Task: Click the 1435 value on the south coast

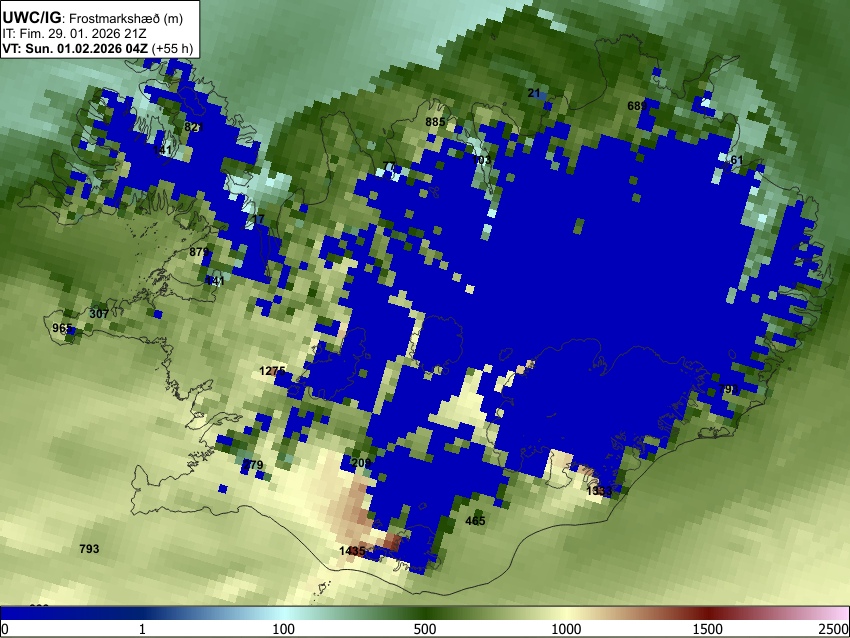Action: coord(352,551)
